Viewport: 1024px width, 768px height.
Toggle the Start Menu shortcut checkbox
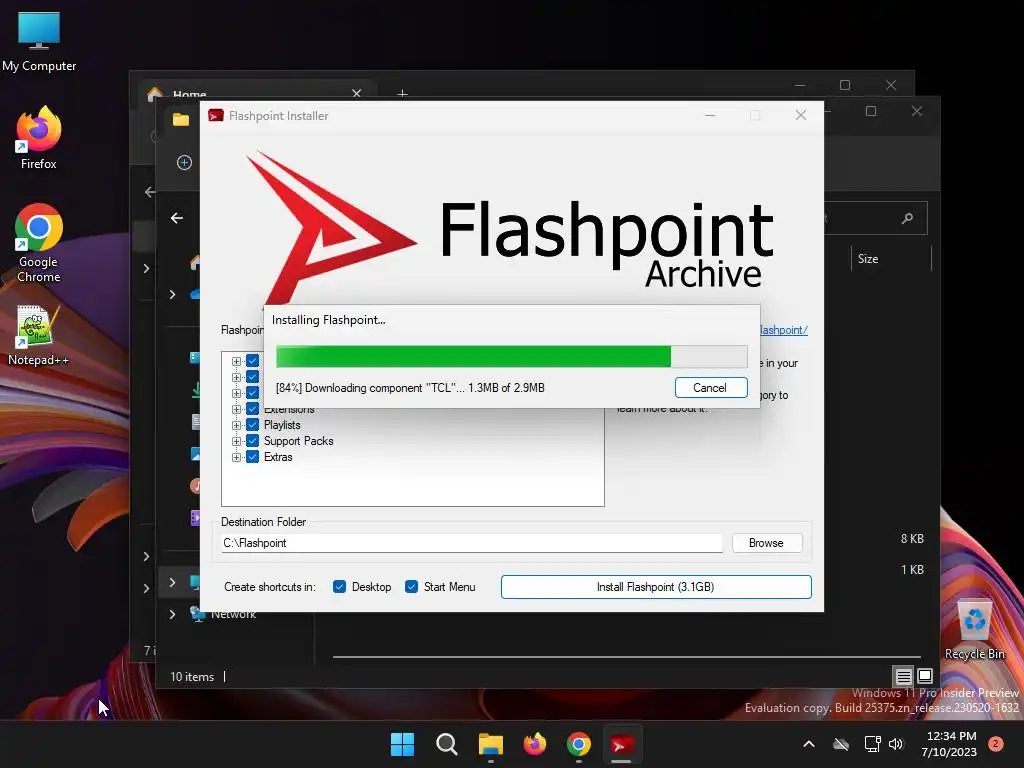pos(411,587)
